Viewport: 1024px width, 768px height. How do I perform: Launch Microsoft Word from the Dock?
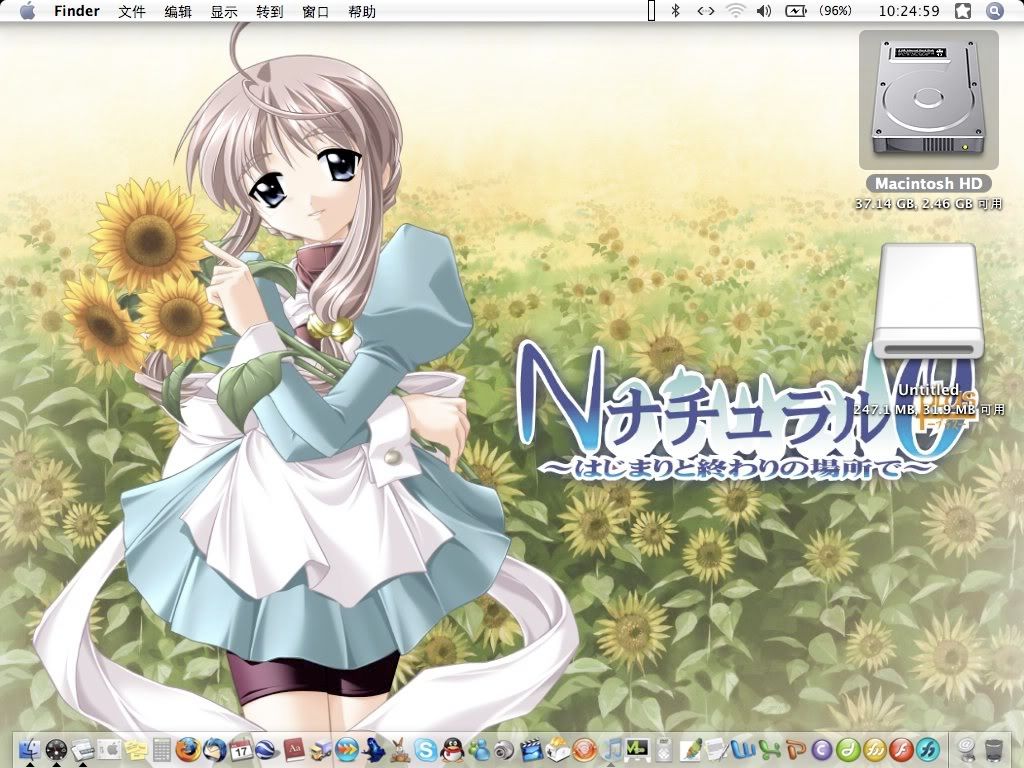coord(742,750)
